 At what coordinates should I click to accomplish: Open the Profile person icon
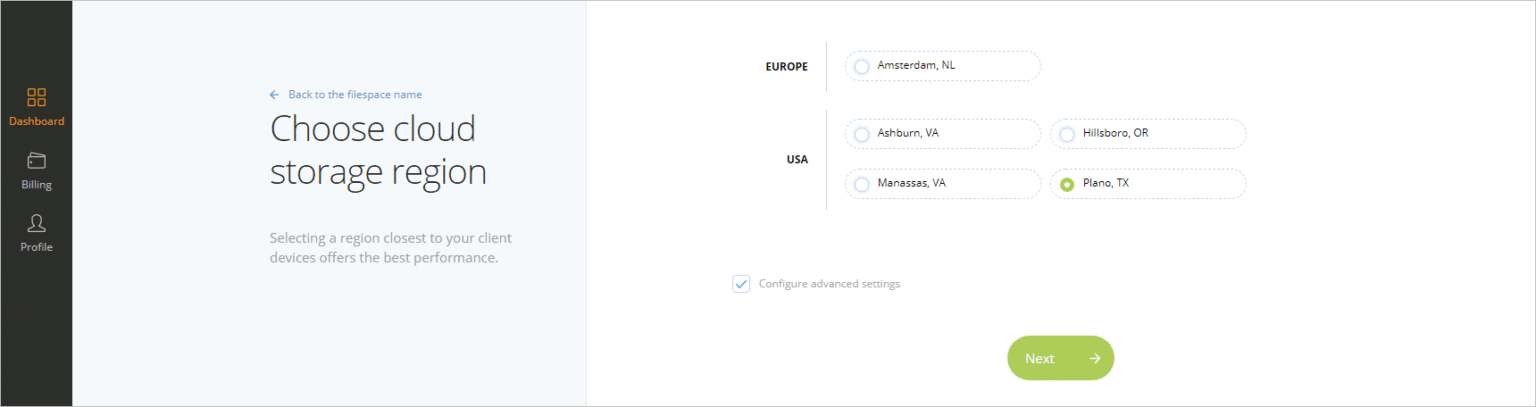[36, 223]
